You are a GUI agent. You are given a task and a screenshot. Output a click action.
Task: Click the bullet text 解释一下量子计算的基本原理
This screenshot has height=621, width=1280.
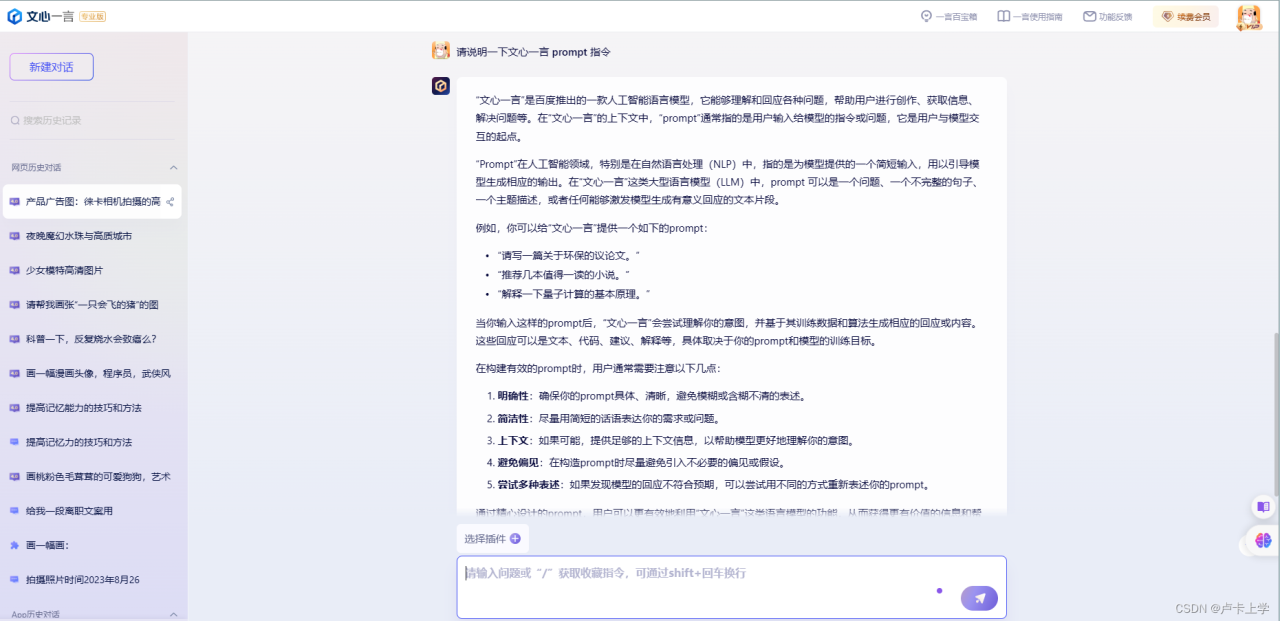574,294
